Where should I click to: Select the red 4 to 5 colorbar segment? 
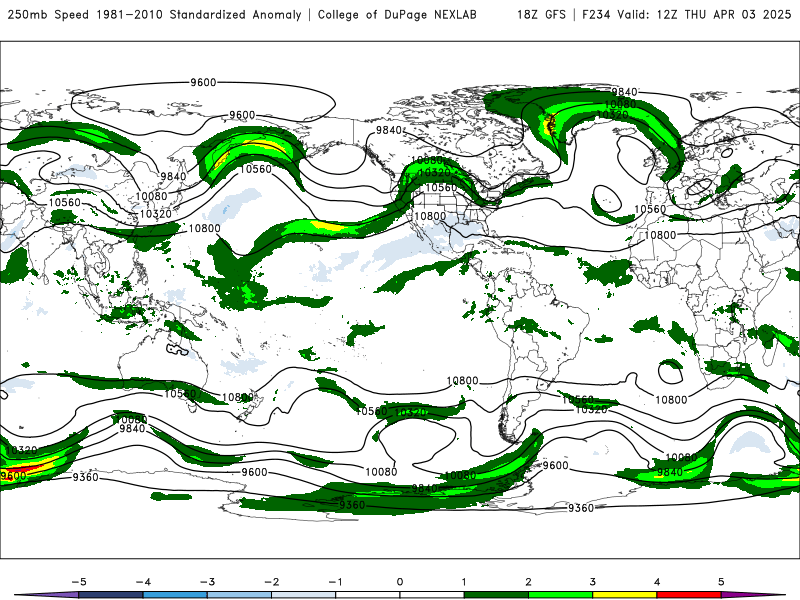tap(689, 595)
